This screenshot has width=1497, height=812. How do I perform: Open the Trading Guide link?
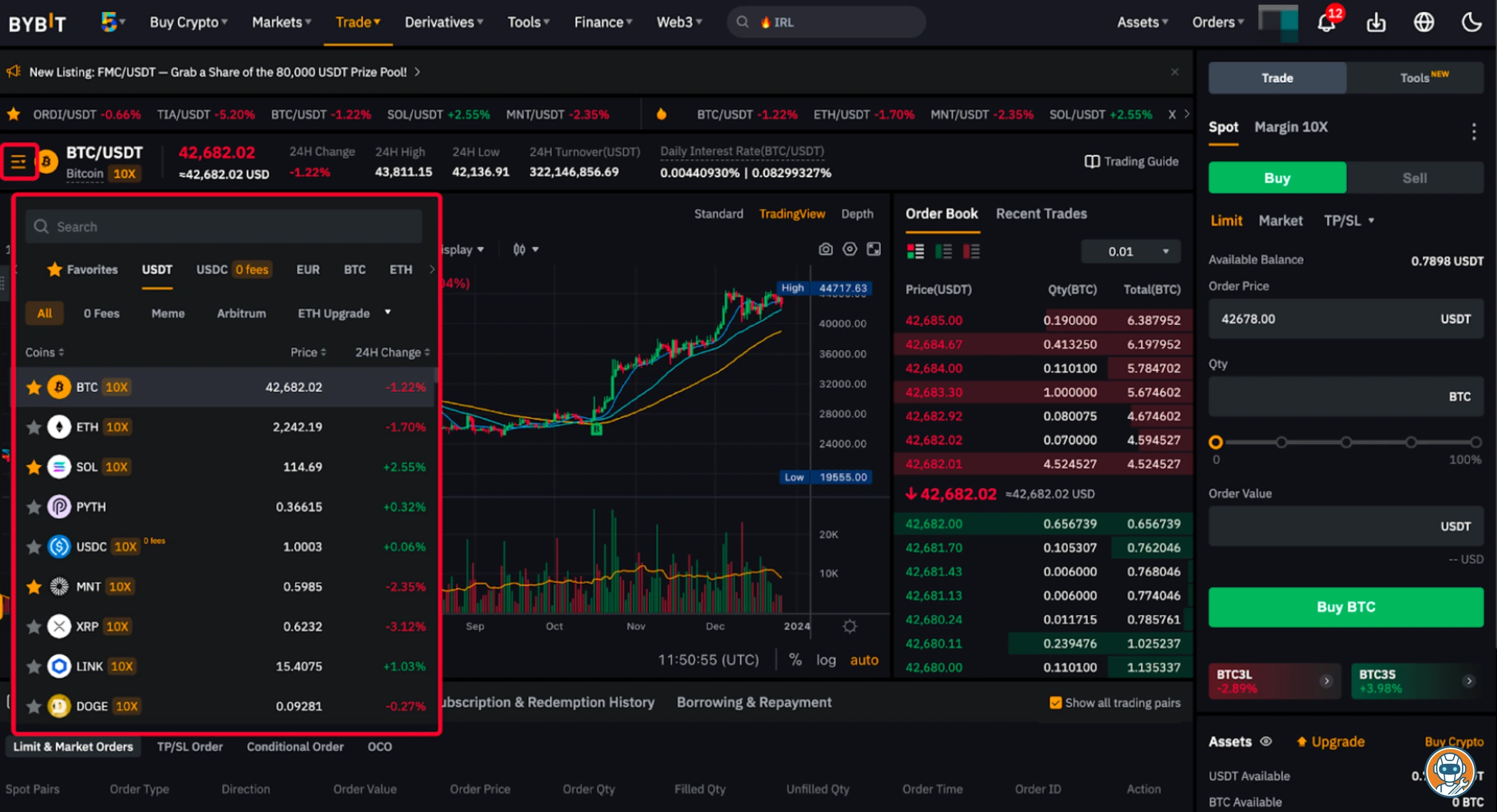click(1130, 161)
